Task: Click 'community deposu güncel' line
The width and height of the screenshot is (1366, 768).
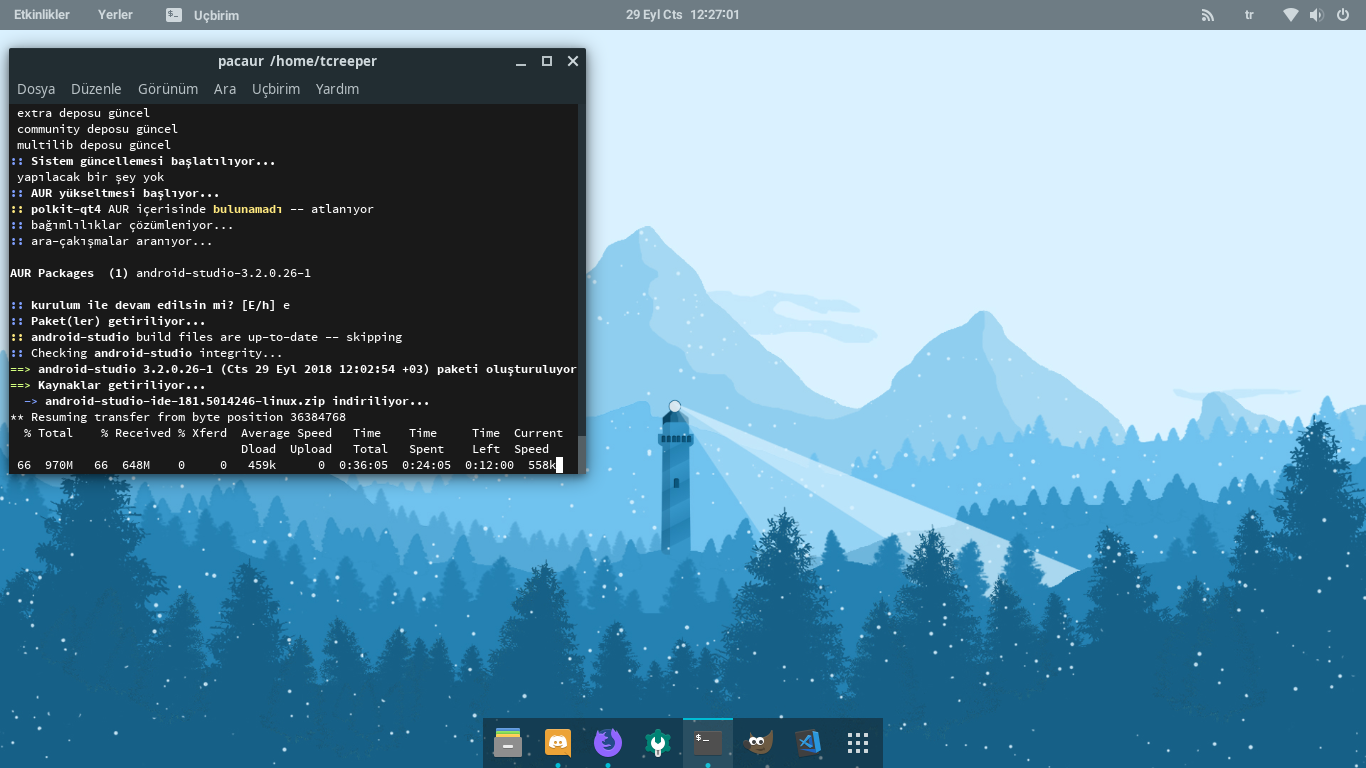Action: [x=97, y=129]
